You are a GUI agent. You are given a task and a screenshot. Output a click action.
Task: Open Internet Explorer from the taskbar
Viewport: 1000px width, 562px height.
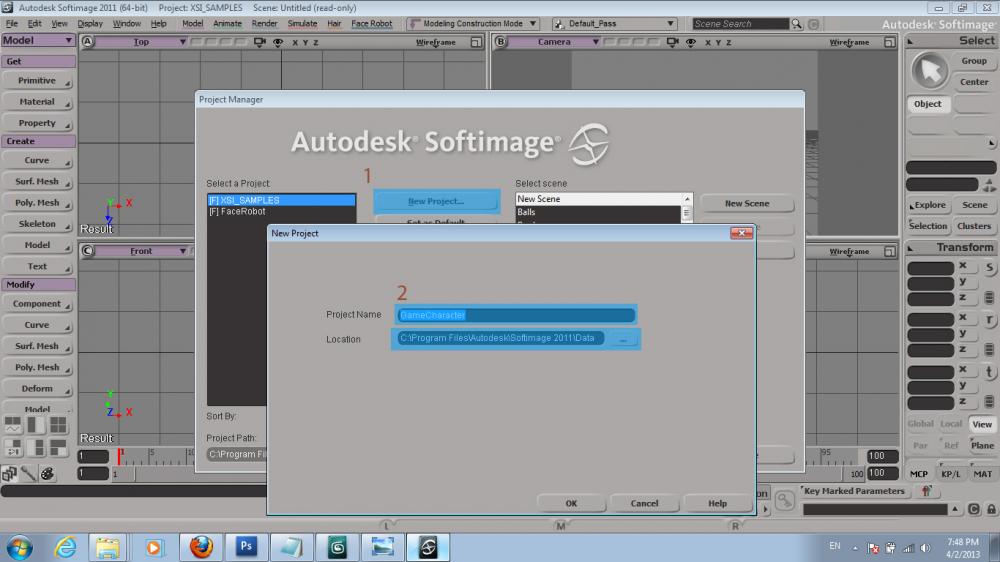pos(65,547)
